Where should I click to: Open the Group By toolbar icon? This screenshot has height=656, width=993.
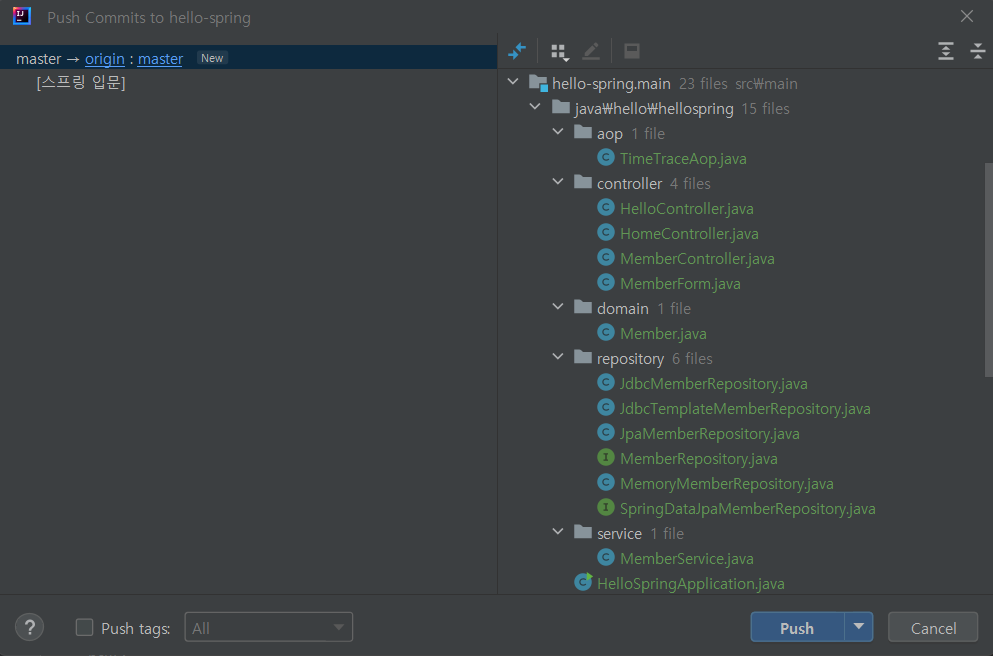(560, 52)
